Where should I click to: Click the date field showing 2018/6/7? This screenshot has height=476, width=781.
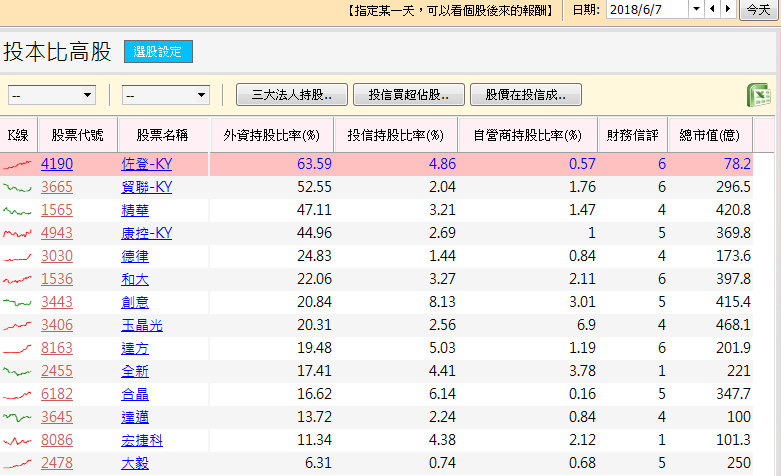tap(646, 9)
